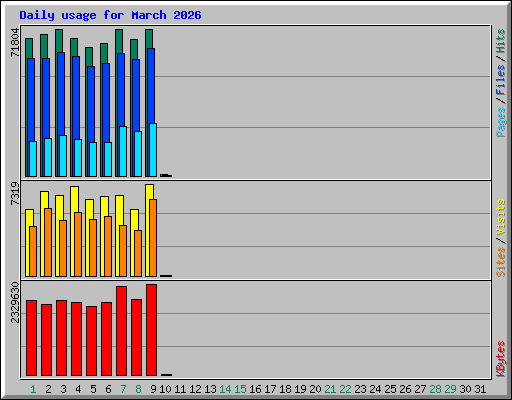Screen dimensions: 512x400
Task: Click the 2329630 axis value label
Action: pyautogui.click(x=15, y=302)
